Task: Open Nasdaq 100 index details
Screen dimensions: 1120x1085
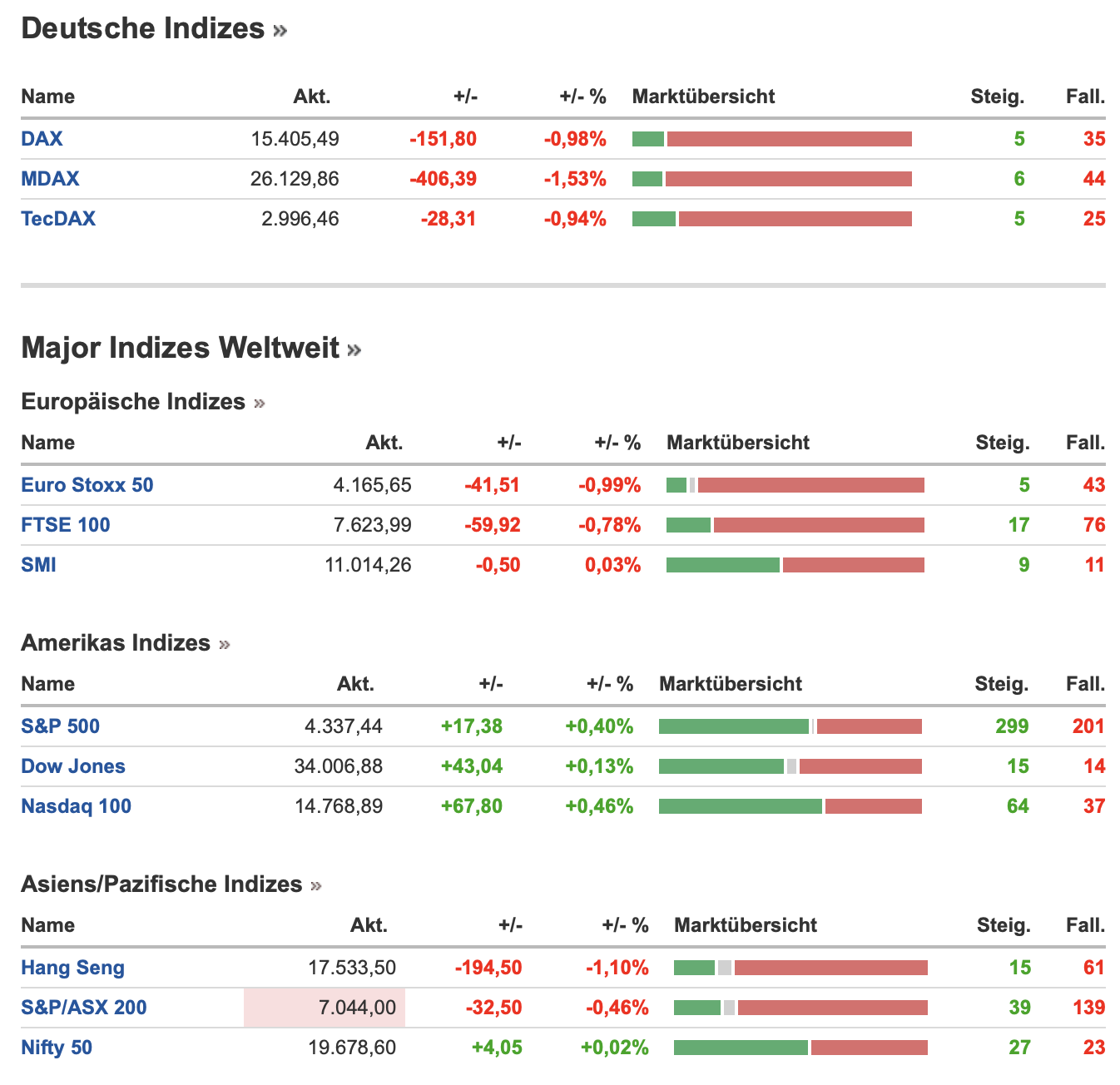Action: pyautogui.click(x=77, y=806)
